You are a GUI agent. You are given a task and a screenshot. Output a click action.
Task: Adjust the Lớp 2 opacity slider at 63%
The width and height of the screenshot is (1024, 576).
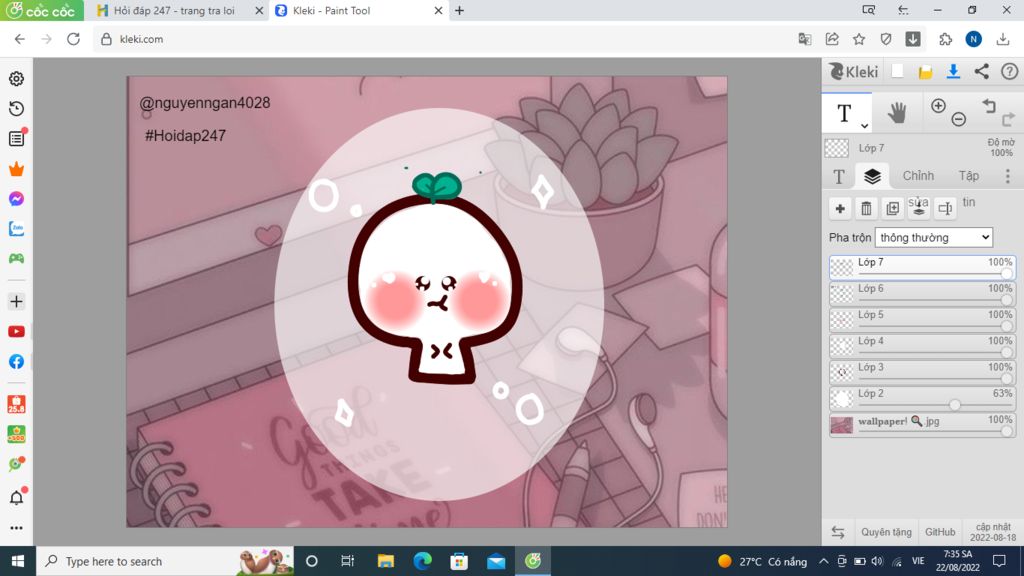pos(955,405)
